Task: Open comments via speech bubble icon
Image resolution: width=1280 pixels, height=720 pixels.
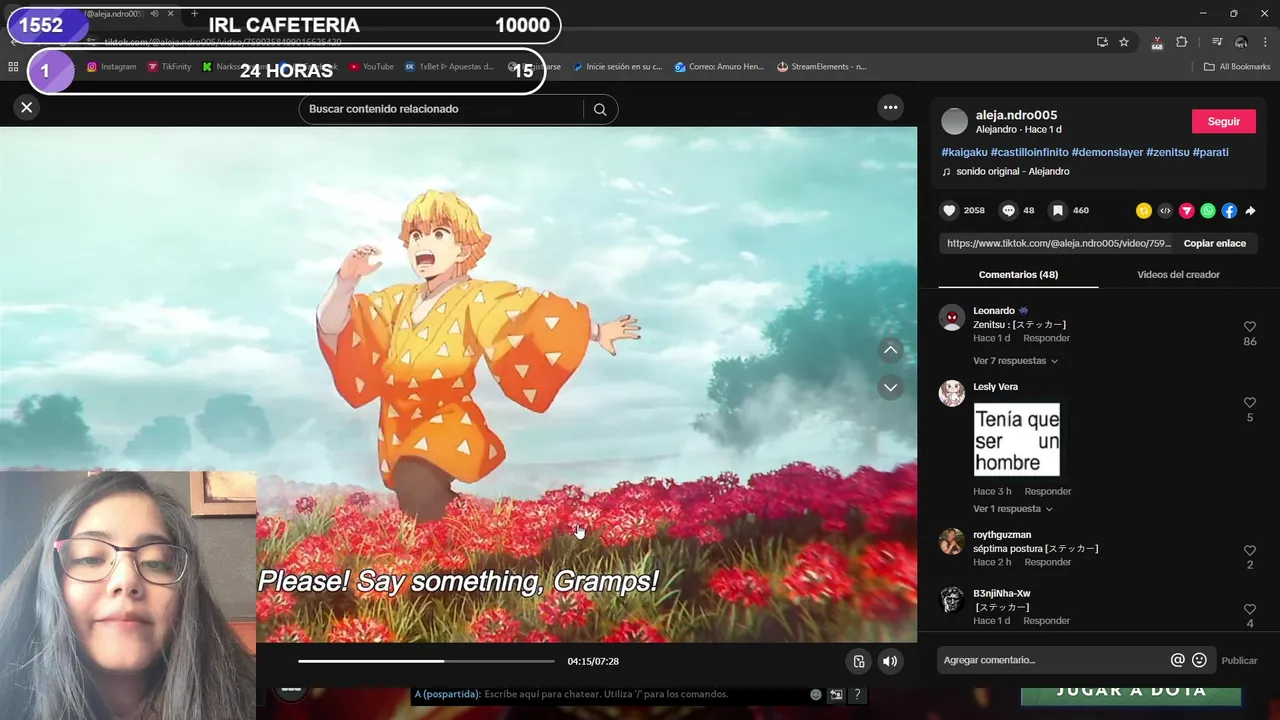Action: coord(1009,210)
